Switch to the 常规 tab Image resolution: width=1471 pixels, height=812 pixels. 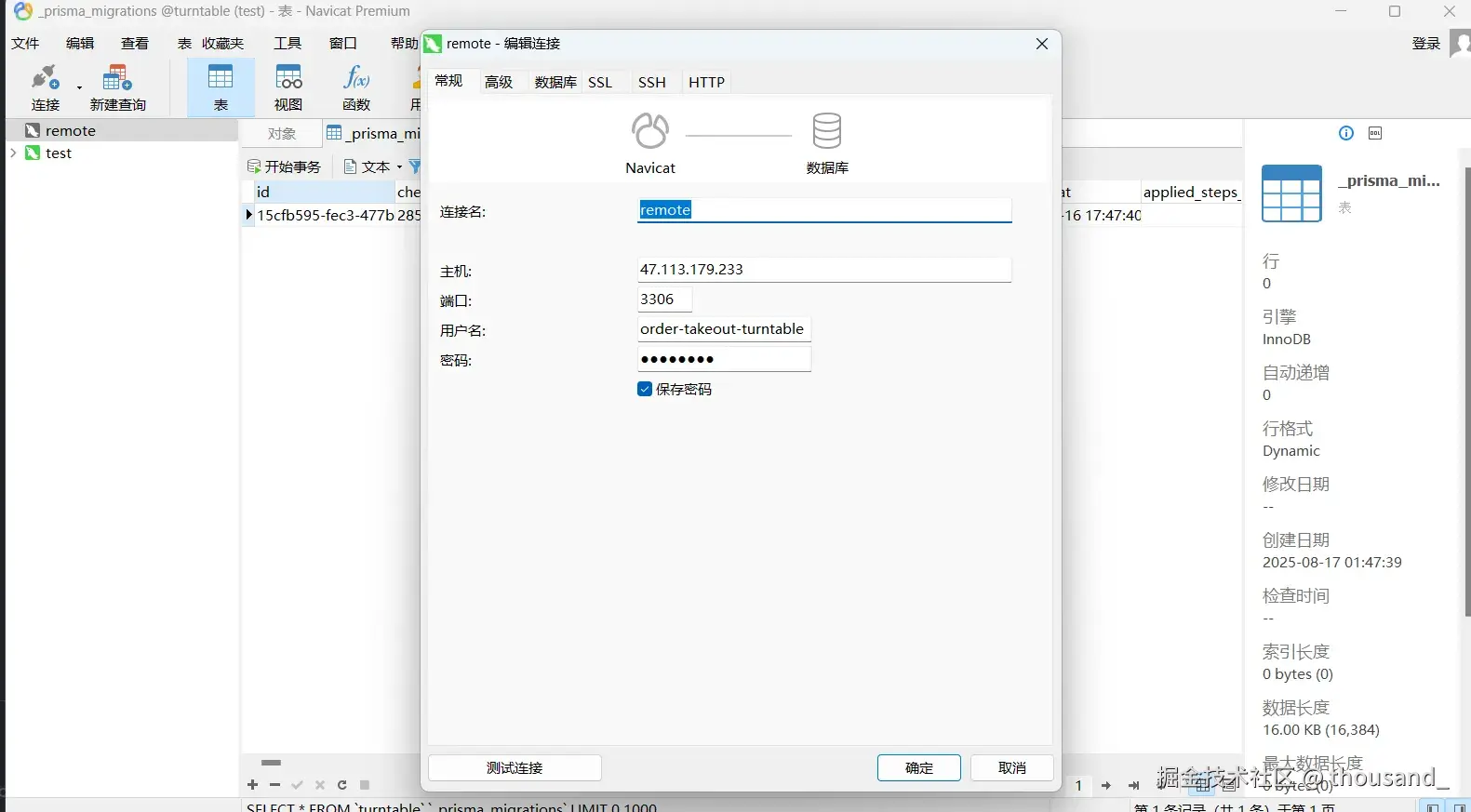448,81
